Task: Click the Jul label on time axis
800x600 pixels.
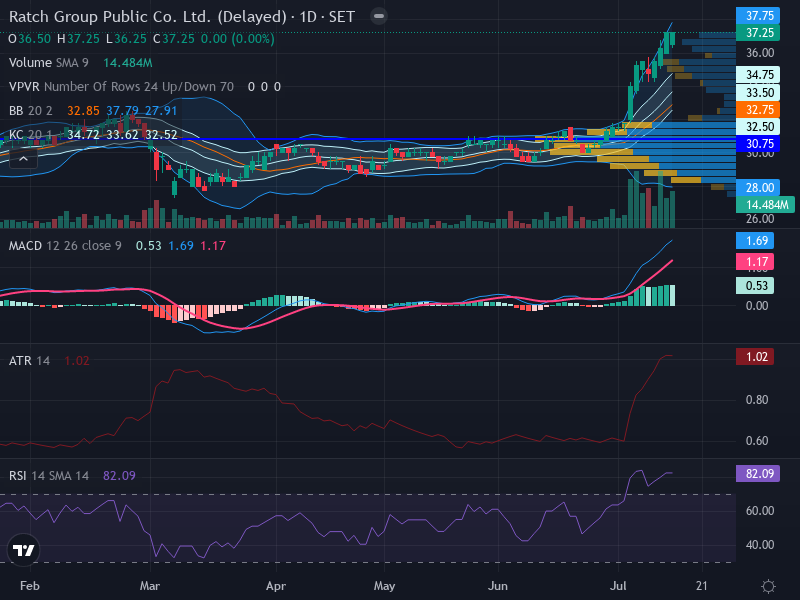Action: pos(618,586)
